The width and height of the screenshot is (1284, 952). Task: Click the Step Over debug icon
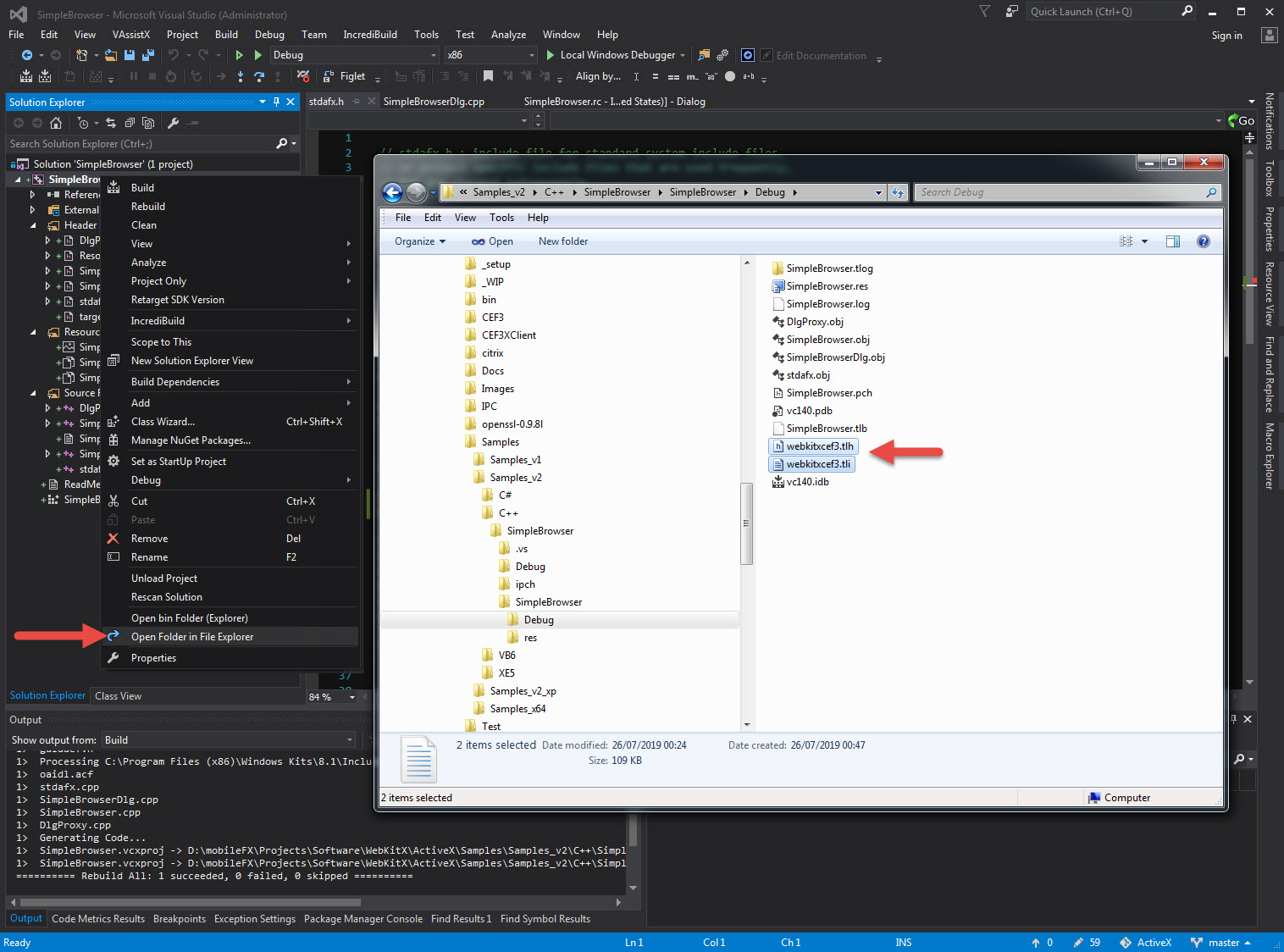tap(259, 76)
